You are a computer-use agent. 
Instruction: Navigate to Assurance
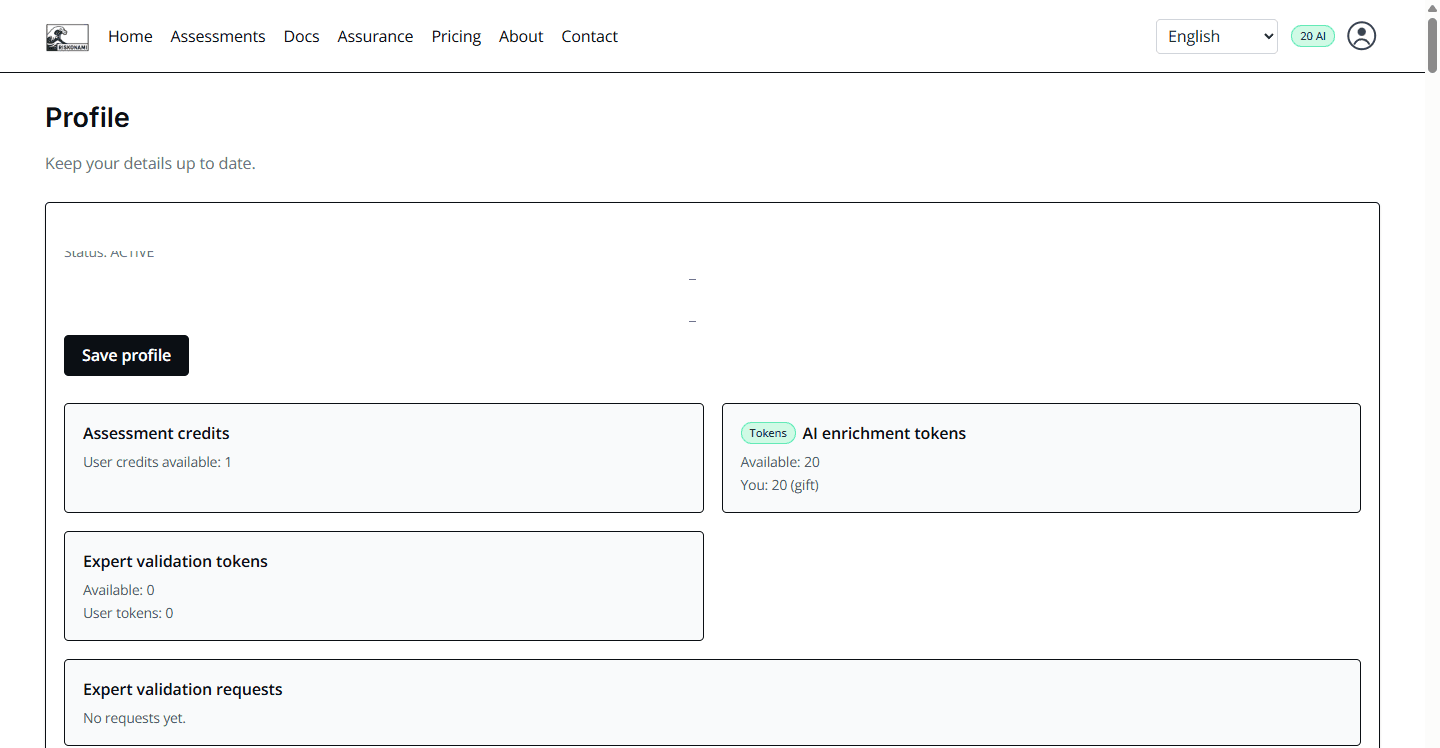tap(375, 36)
